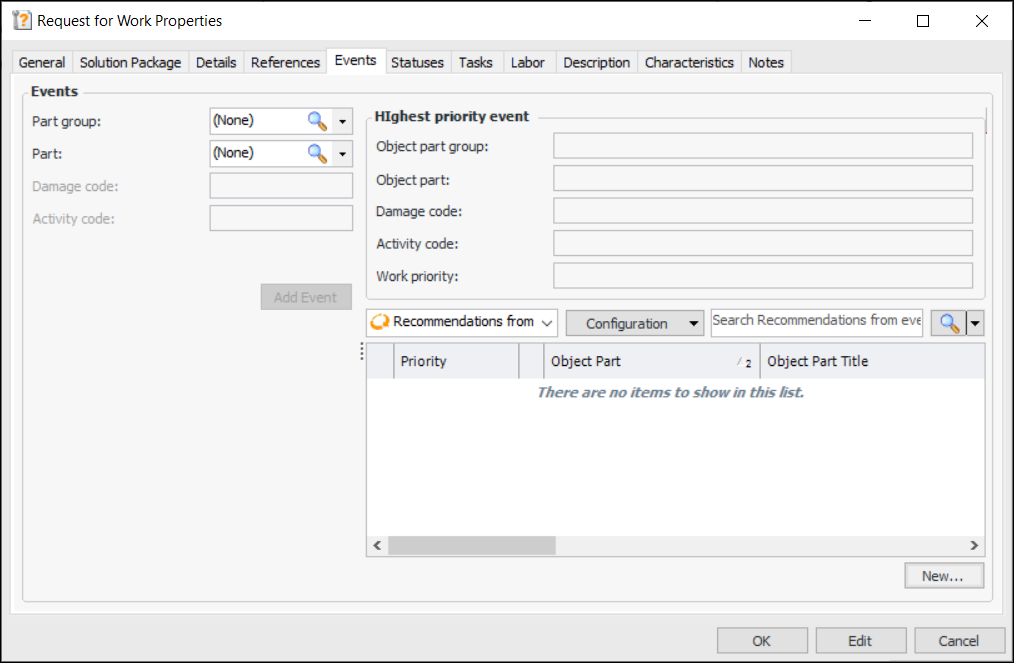Switch to the General tab
Image resolution: width=1014 pixels, height=663 pixels.
pyautogui.click(x=42, y=62)
